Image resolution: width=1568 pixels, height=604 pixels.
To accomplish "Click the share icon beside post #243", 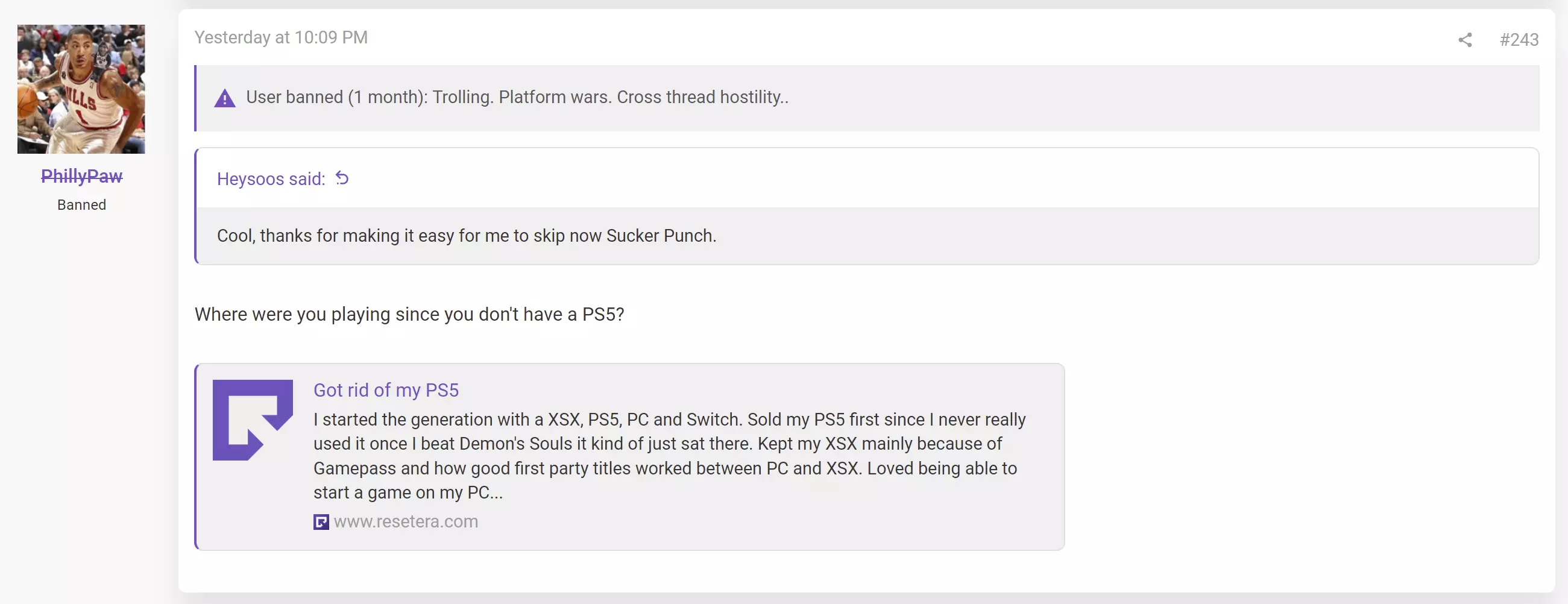I will tap(1464, 40).
